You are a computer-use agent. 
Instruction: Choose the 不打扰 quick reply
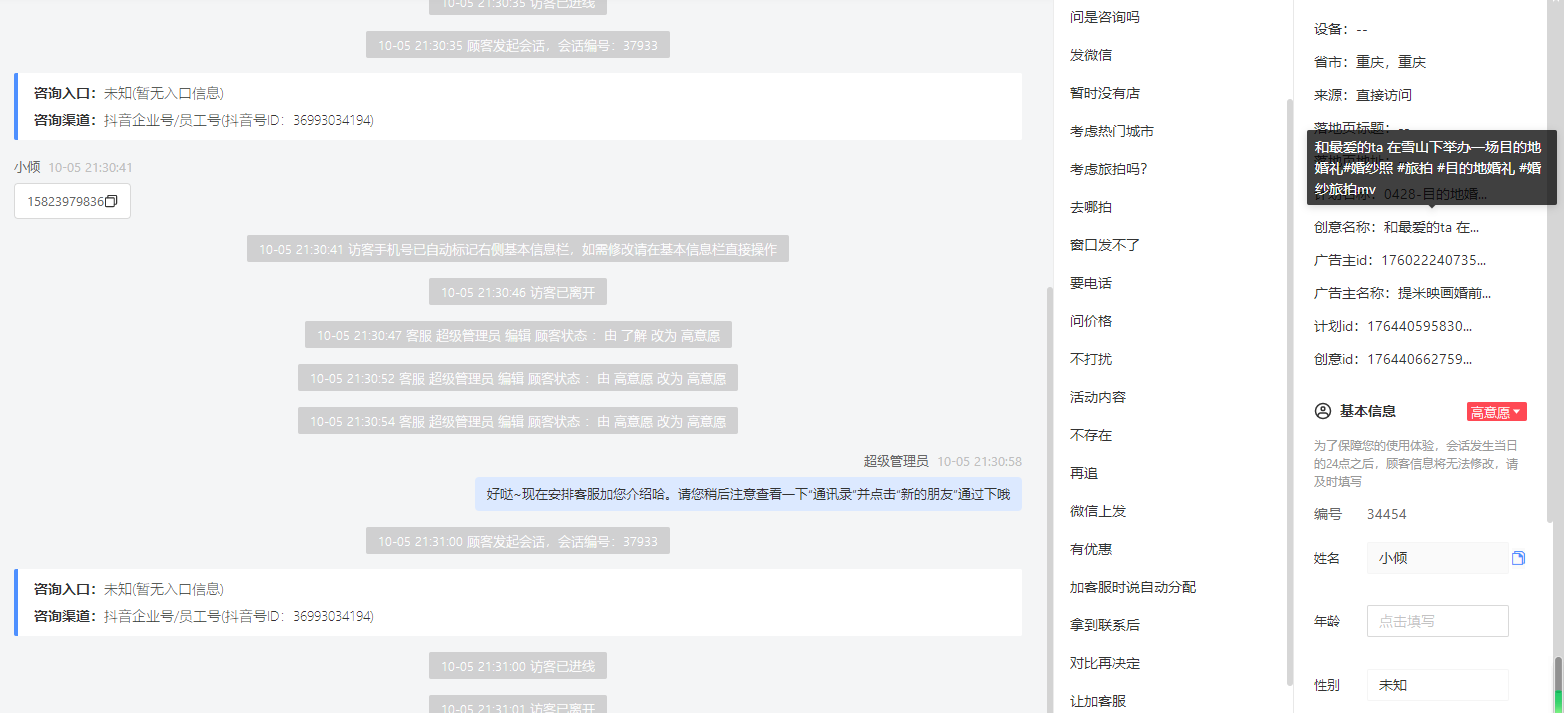(1091, 359)
